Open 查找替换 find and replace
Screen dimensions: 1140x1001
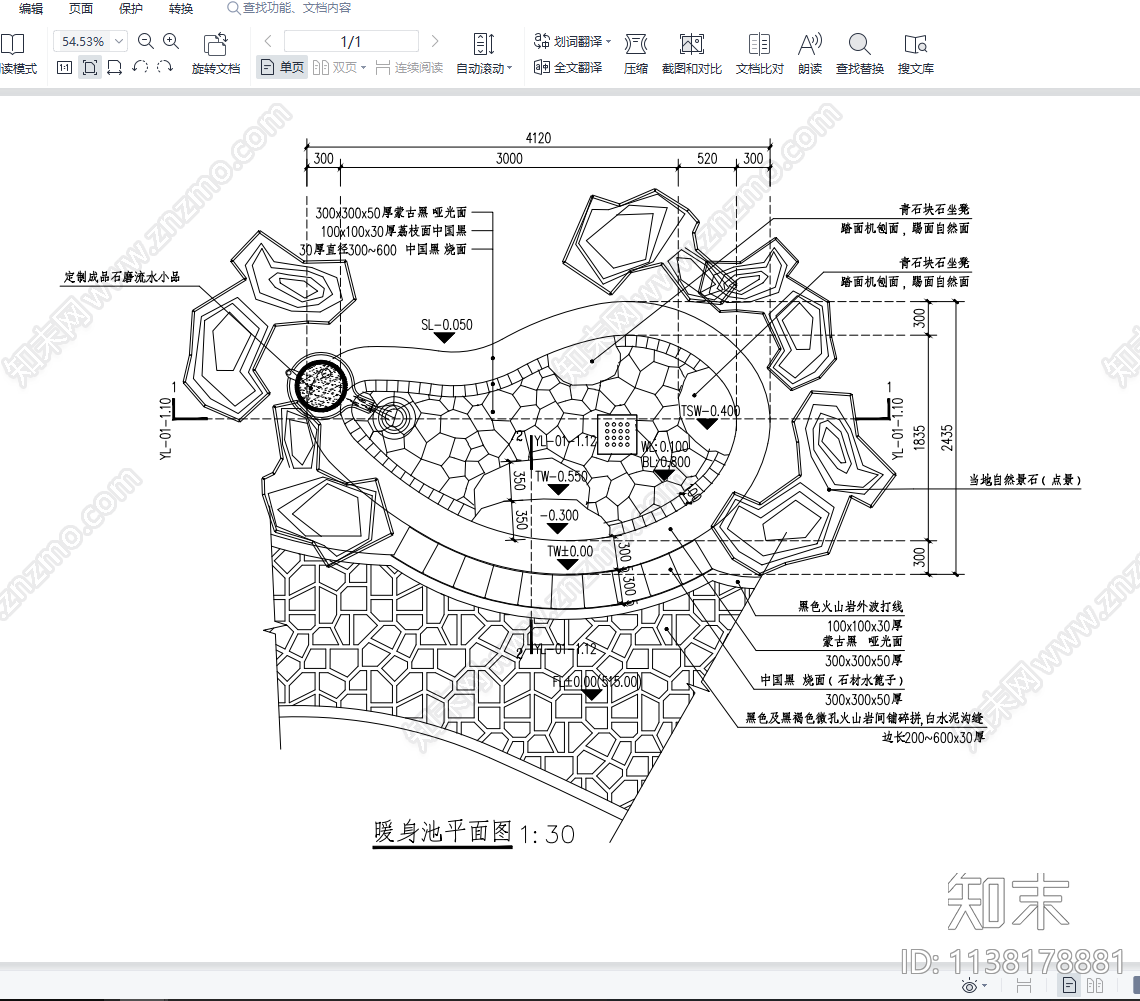[859, 54]
